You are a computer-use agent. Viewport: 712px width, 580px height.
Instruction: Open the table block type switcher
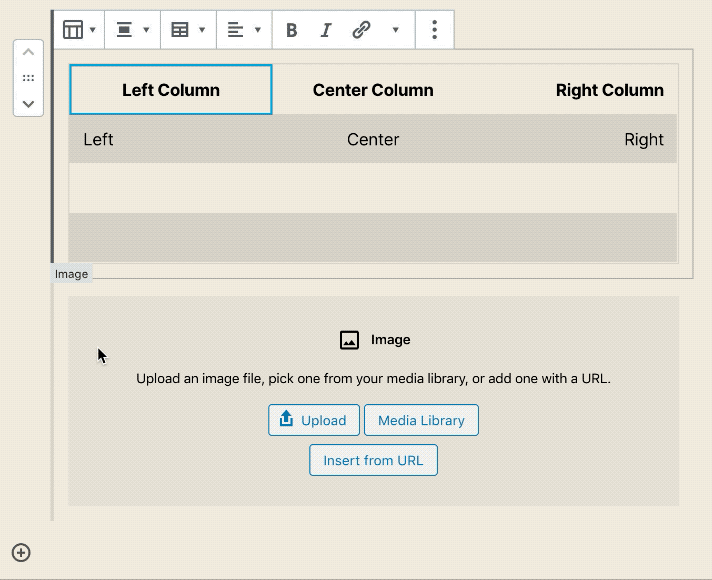click(79, 30)
